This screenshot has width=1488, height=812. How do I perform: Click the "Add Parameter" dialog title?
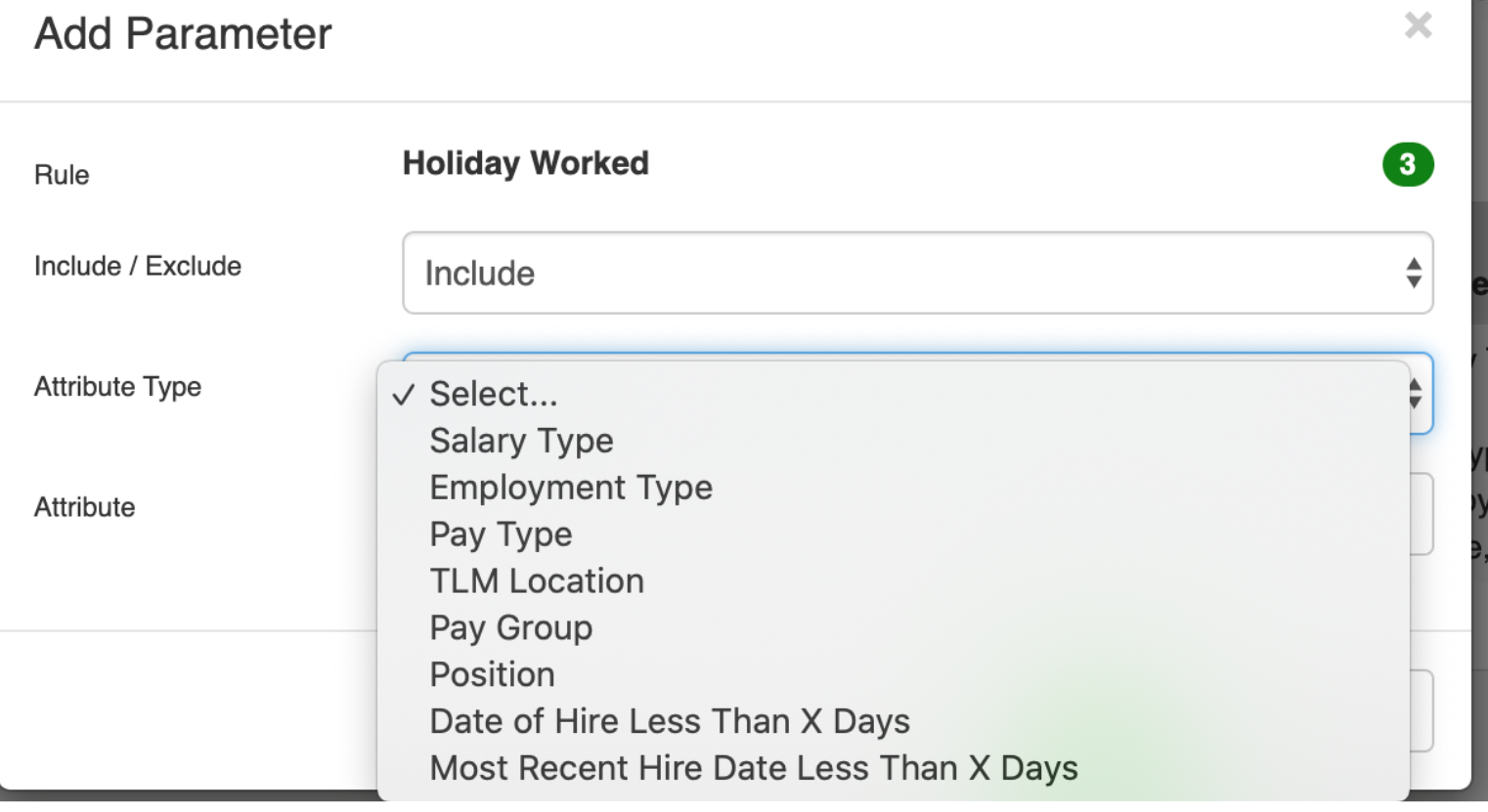(182, 34)
